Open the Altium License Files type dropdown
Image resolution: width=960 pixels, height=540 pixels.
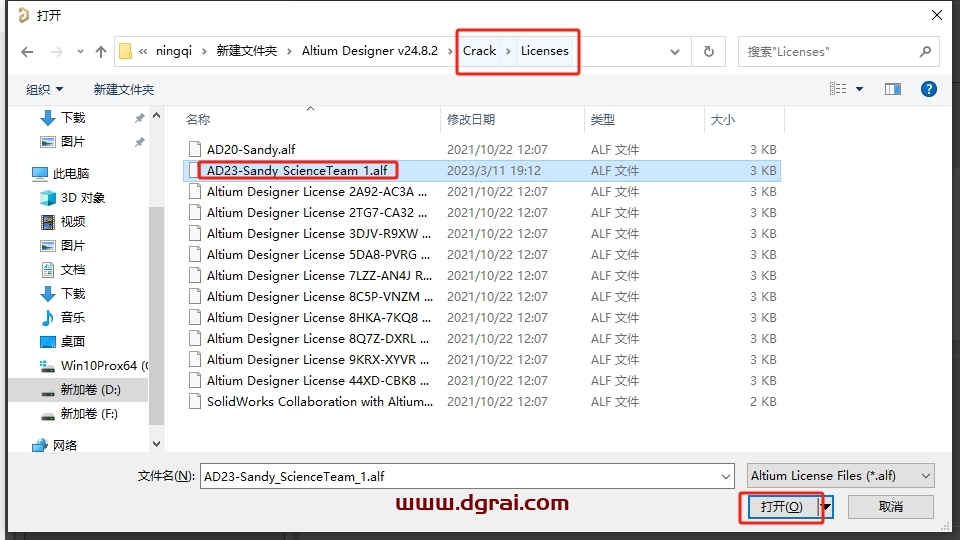click(841, 476)
